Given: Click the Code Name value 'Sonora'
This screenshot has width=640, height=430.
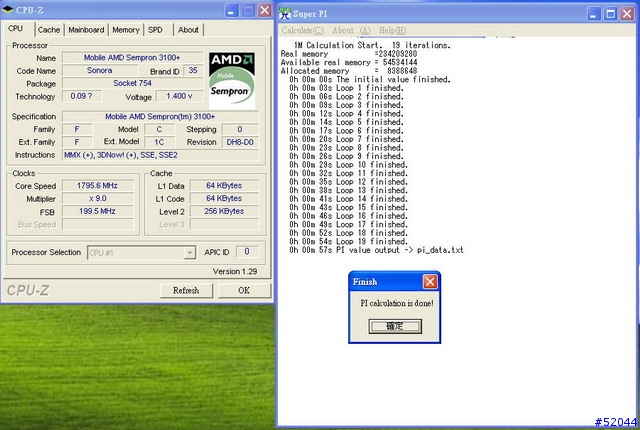Looking at the screenshot, I should 100,70.
